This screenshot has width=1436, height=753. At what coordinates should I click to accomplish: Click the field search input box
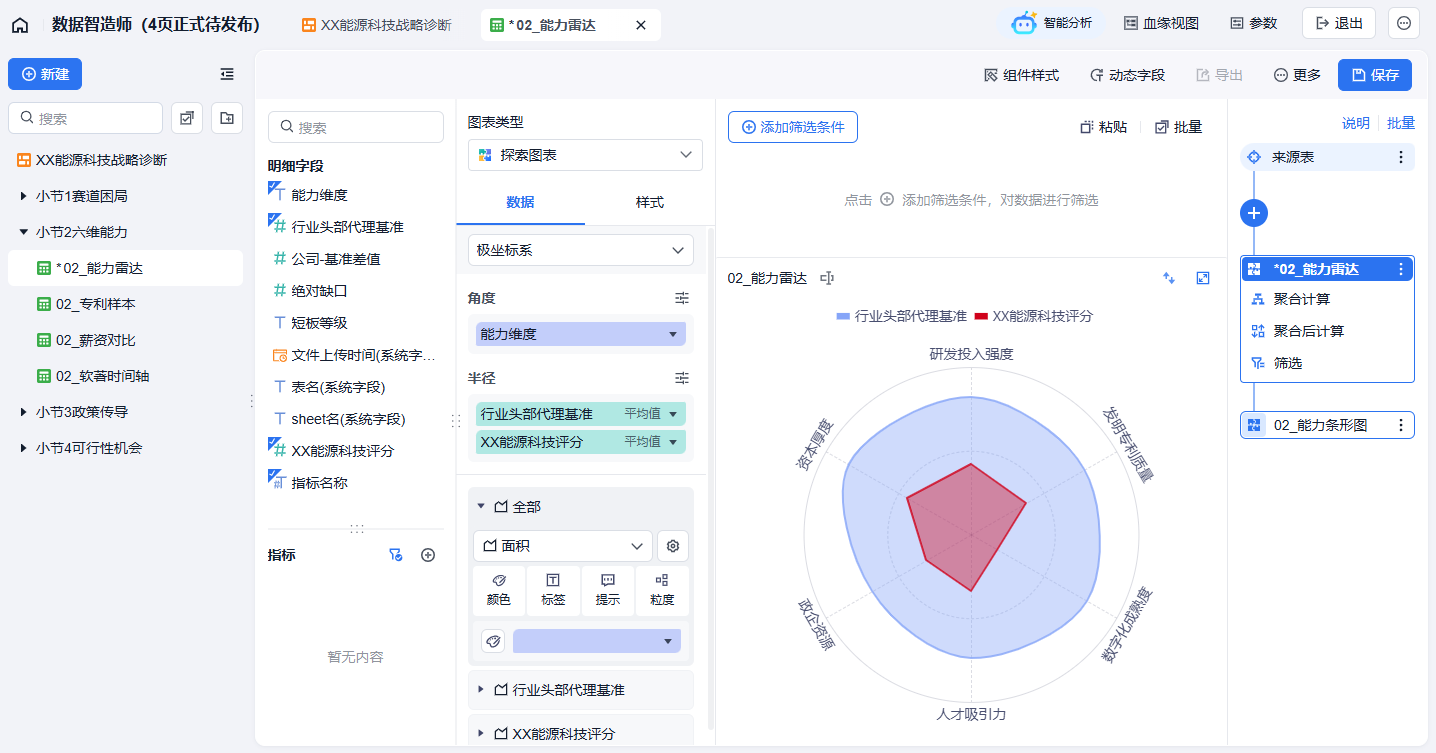pyautogui.click(x=356, y=127)
